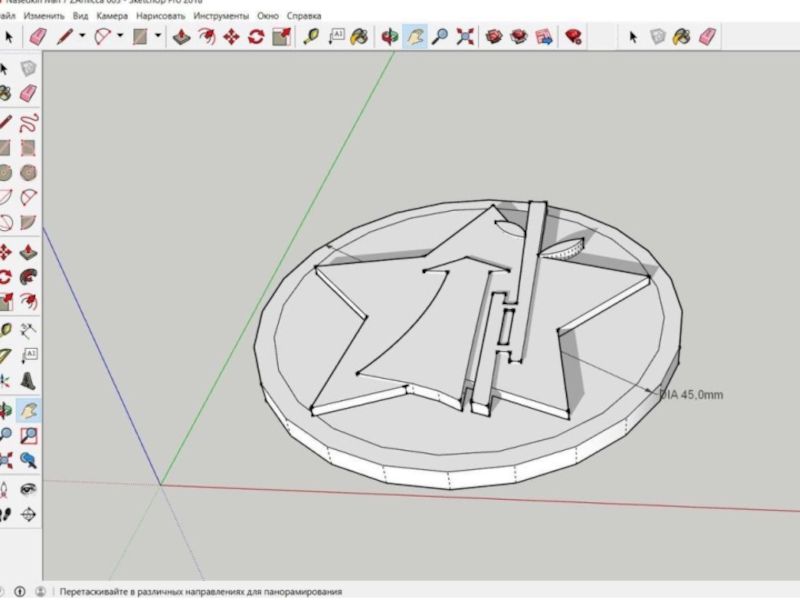Activate the Push/Pull tool
Viewport: 800px width, 600px height.
[181, 37]
